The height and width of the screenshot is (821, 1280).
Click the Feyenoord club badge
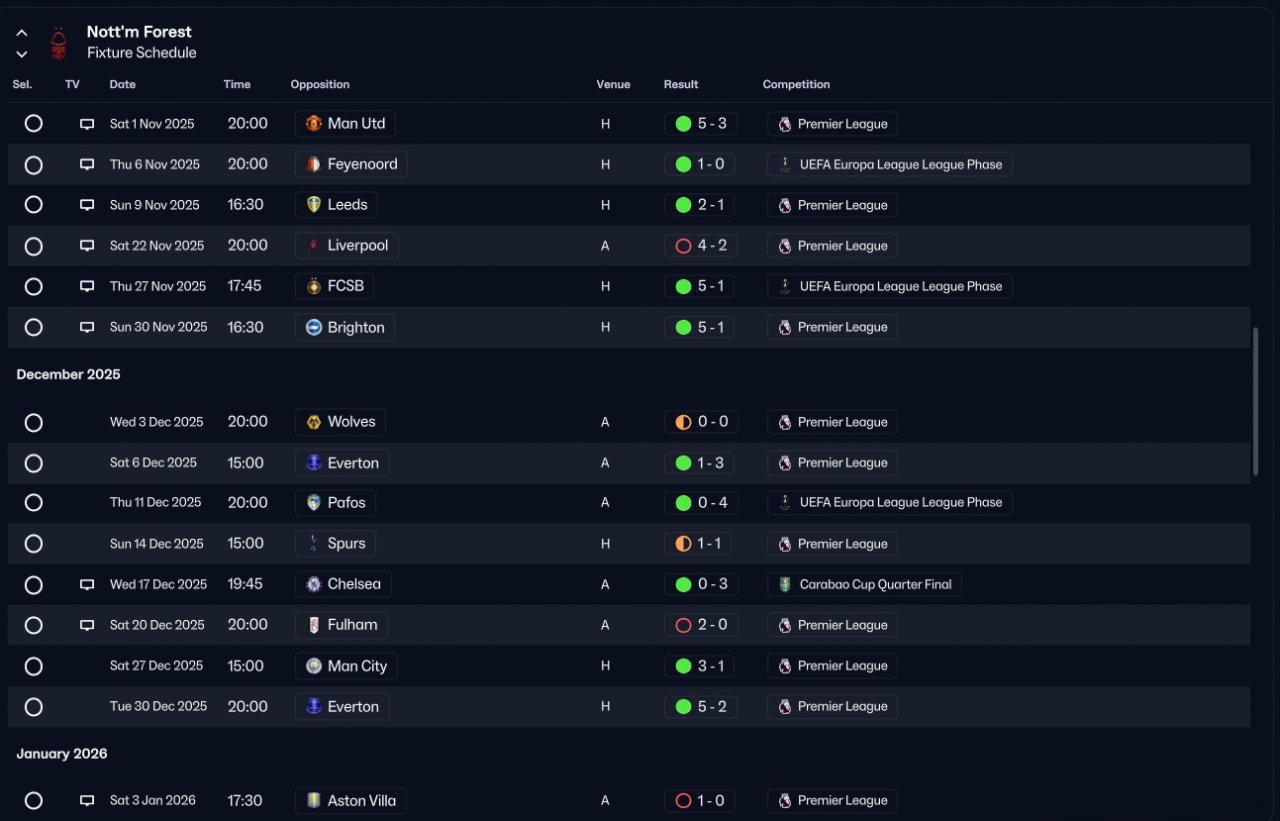(313, 164)
